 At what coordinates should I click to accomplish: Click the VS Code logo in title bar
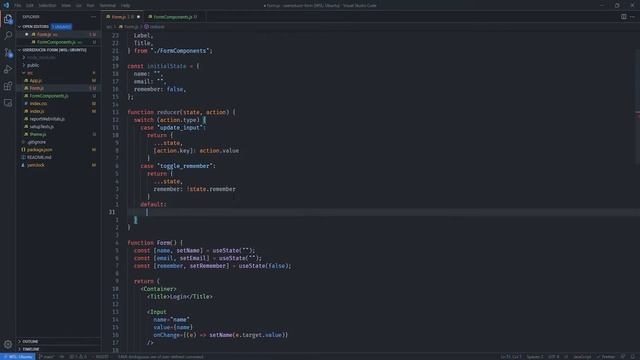(6, 5)
